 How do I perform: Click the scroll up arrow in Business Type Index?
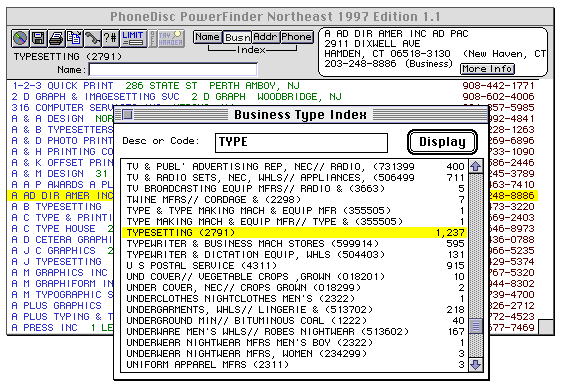coord(476,166)
